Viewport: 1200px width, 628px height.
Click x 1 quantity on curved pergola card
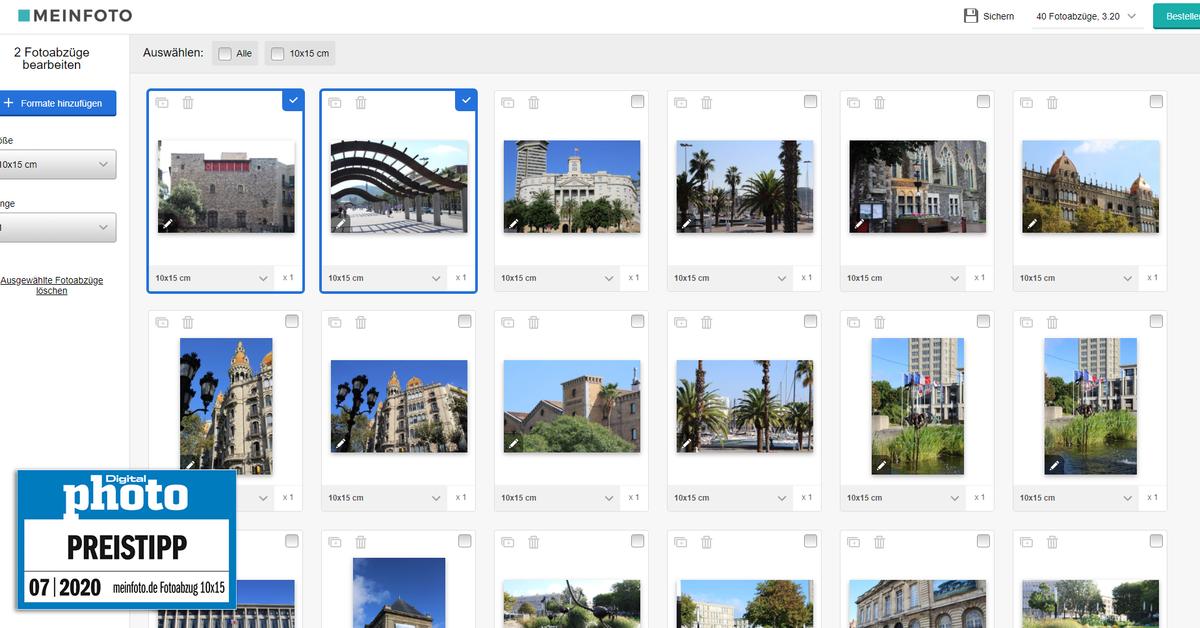click(x=461, y=278)
